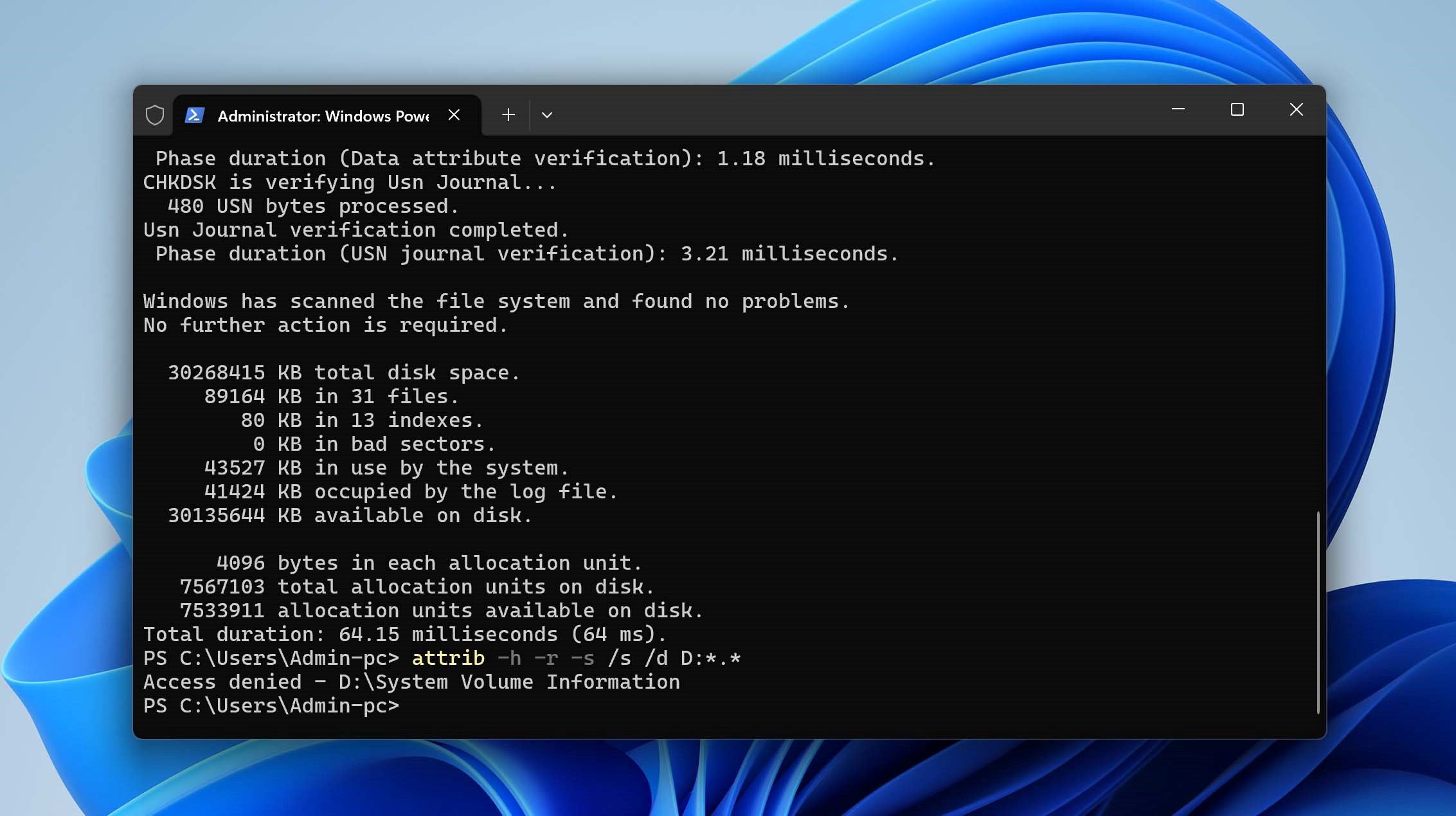Click the "Phase duration (Data attribute verification)" line
1456x816 pixels.
(545, 159)
